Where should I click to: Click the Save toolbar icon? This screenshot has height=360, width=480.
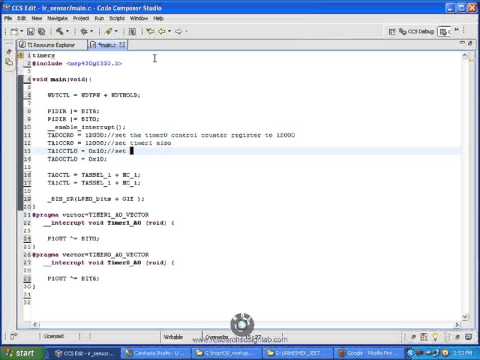[30, 32]
